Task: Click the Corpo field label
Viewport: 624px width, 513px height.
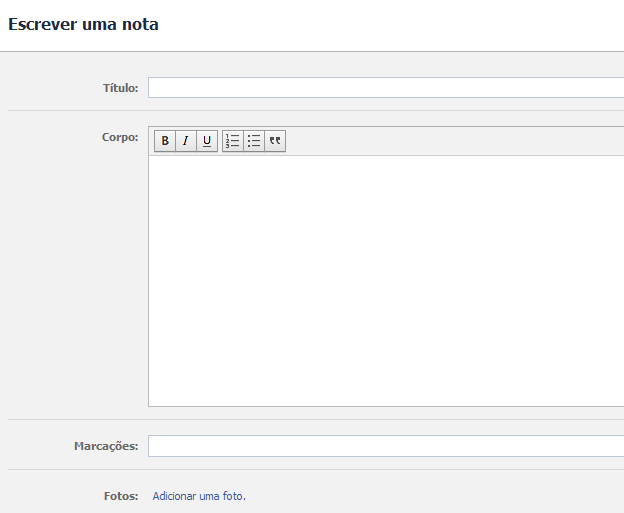Action: pyautogui.click(x=120, y=137)
